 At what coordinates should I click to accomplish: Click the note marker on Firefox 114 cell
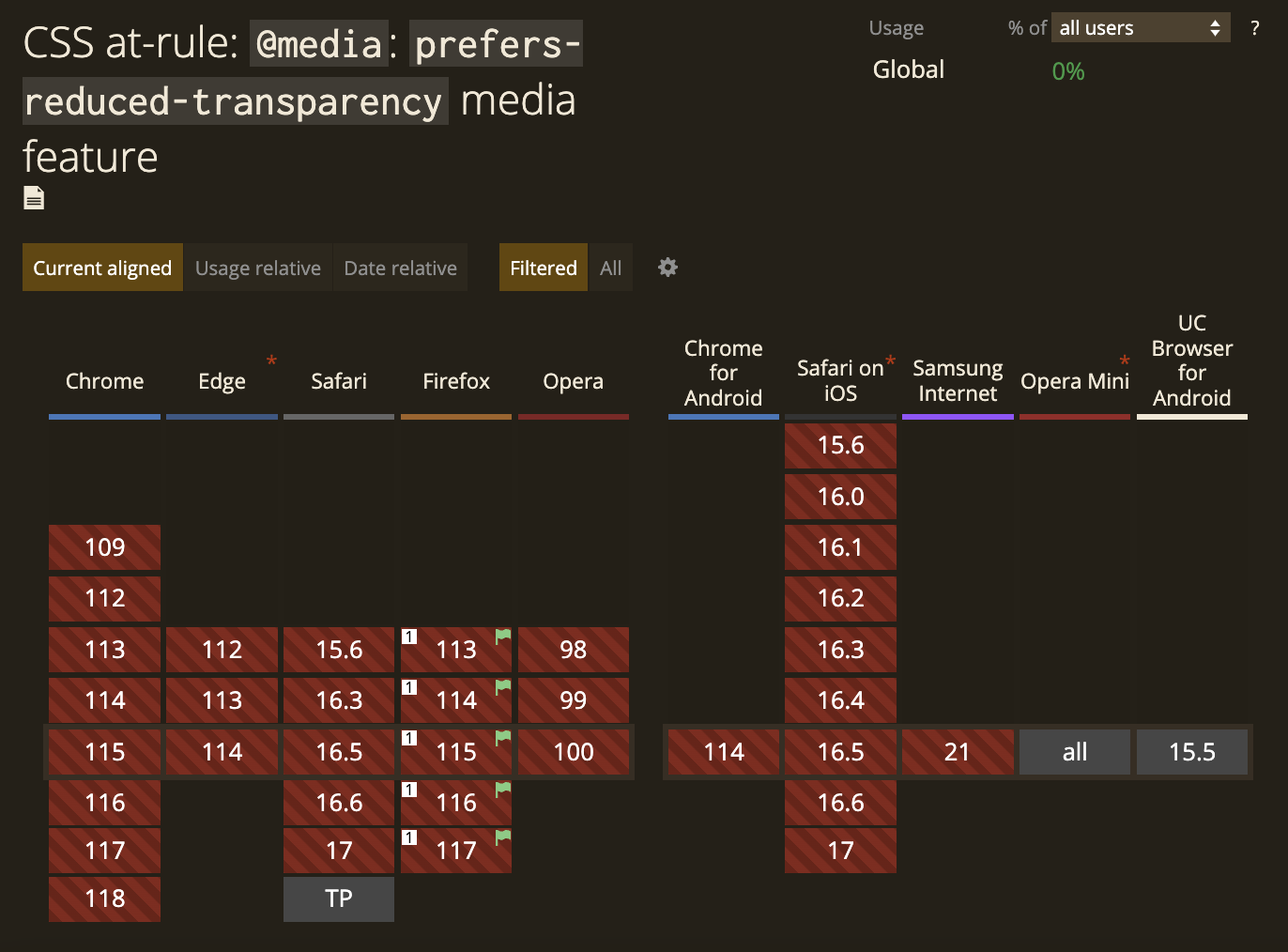coord(409,686)
